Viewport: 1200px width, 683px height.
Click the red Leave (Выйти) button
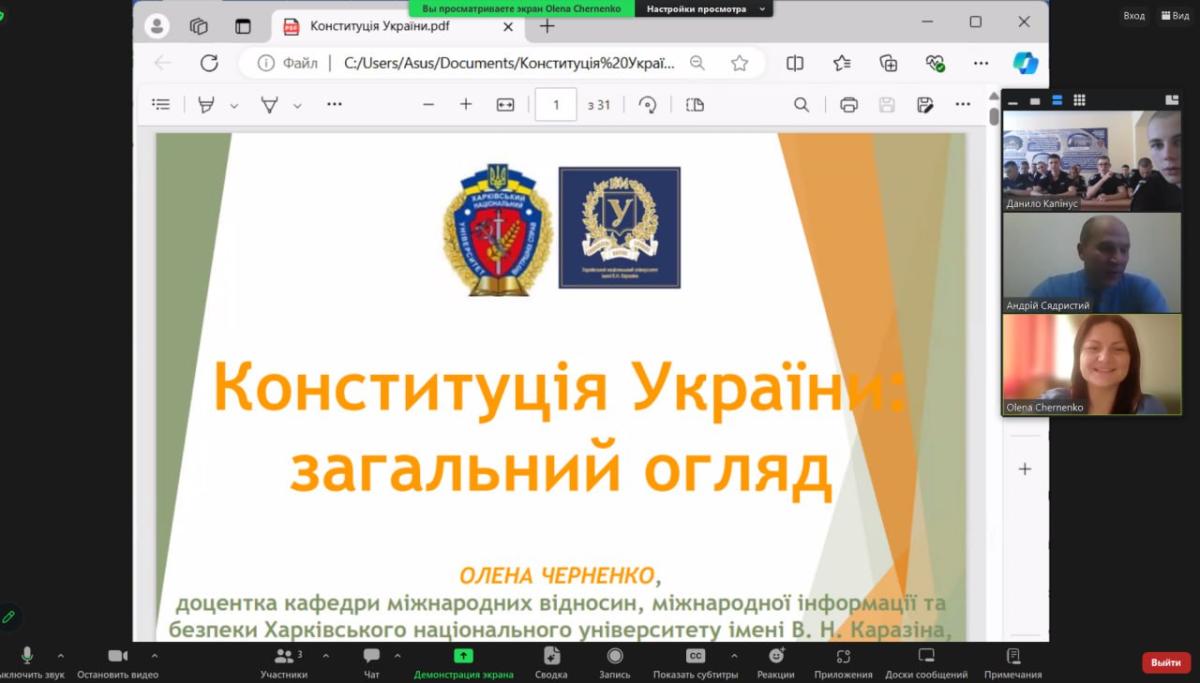[1166, 662]
